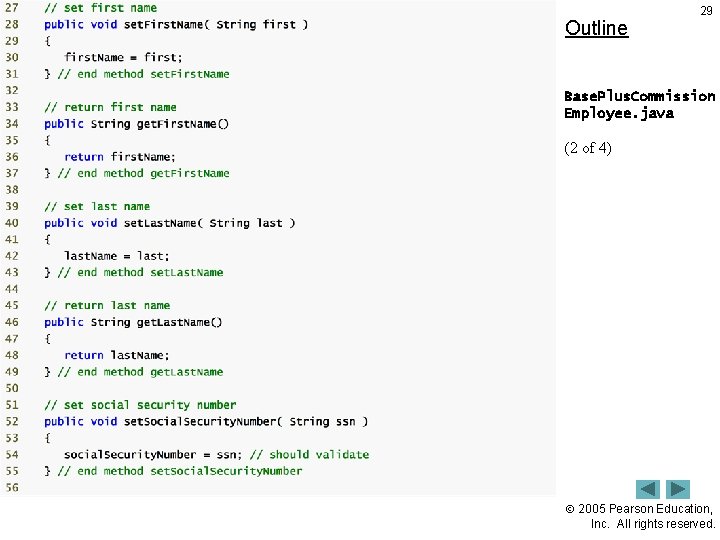Click the (2 of 4) page indicator
Screen dimensions: 720x540
click(588, 148)
